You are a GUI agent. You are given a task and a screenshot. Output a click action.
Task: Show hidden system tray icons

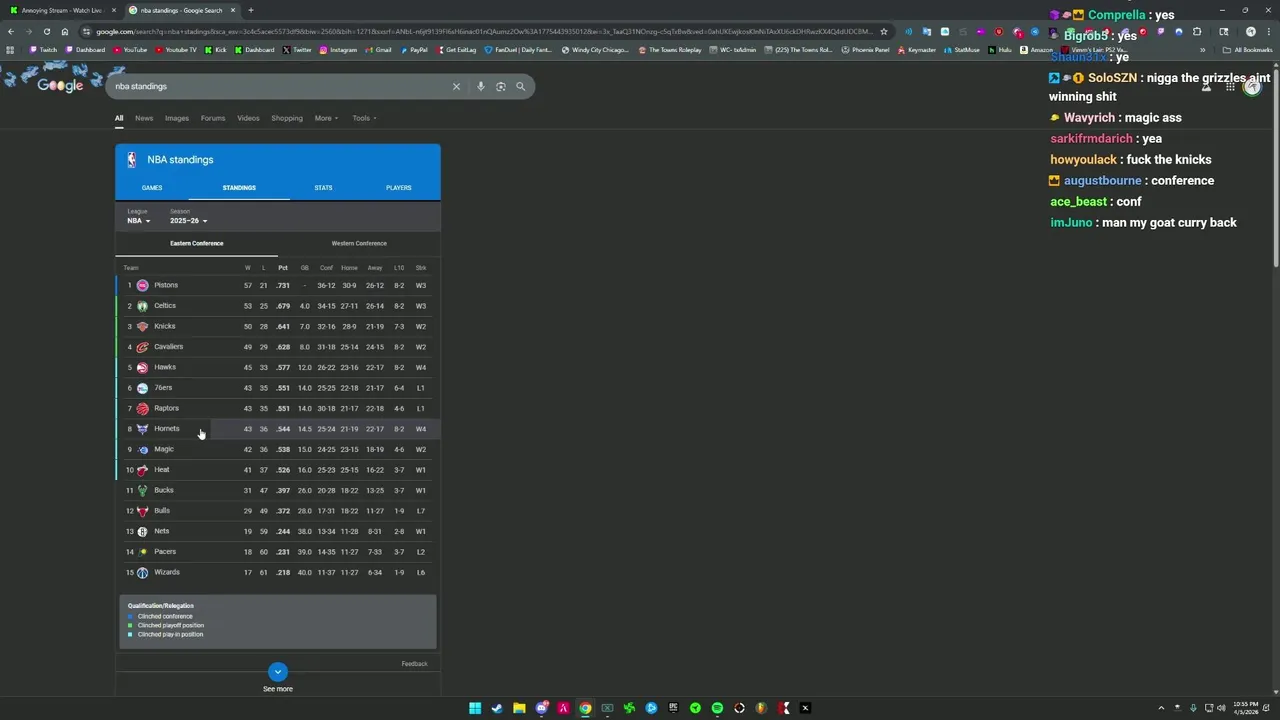1161,708
